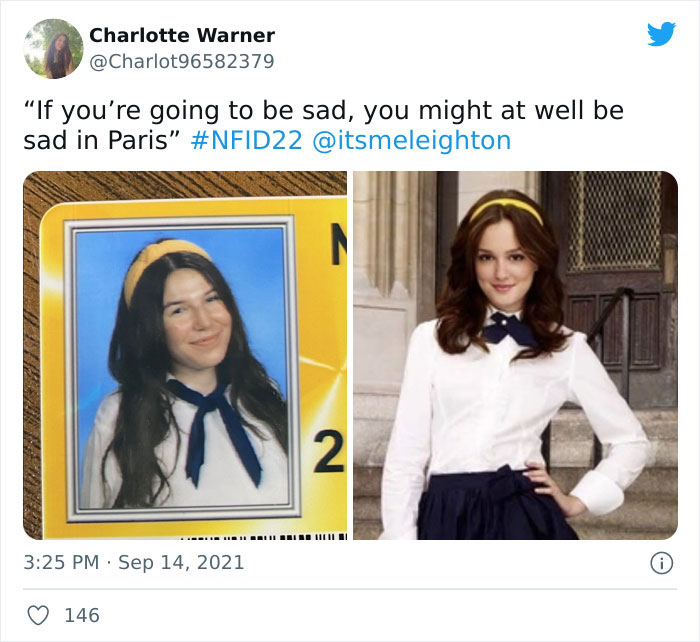Click the Charlotte Warner display name
Screen dimensions: 700x642
point(182,35)
